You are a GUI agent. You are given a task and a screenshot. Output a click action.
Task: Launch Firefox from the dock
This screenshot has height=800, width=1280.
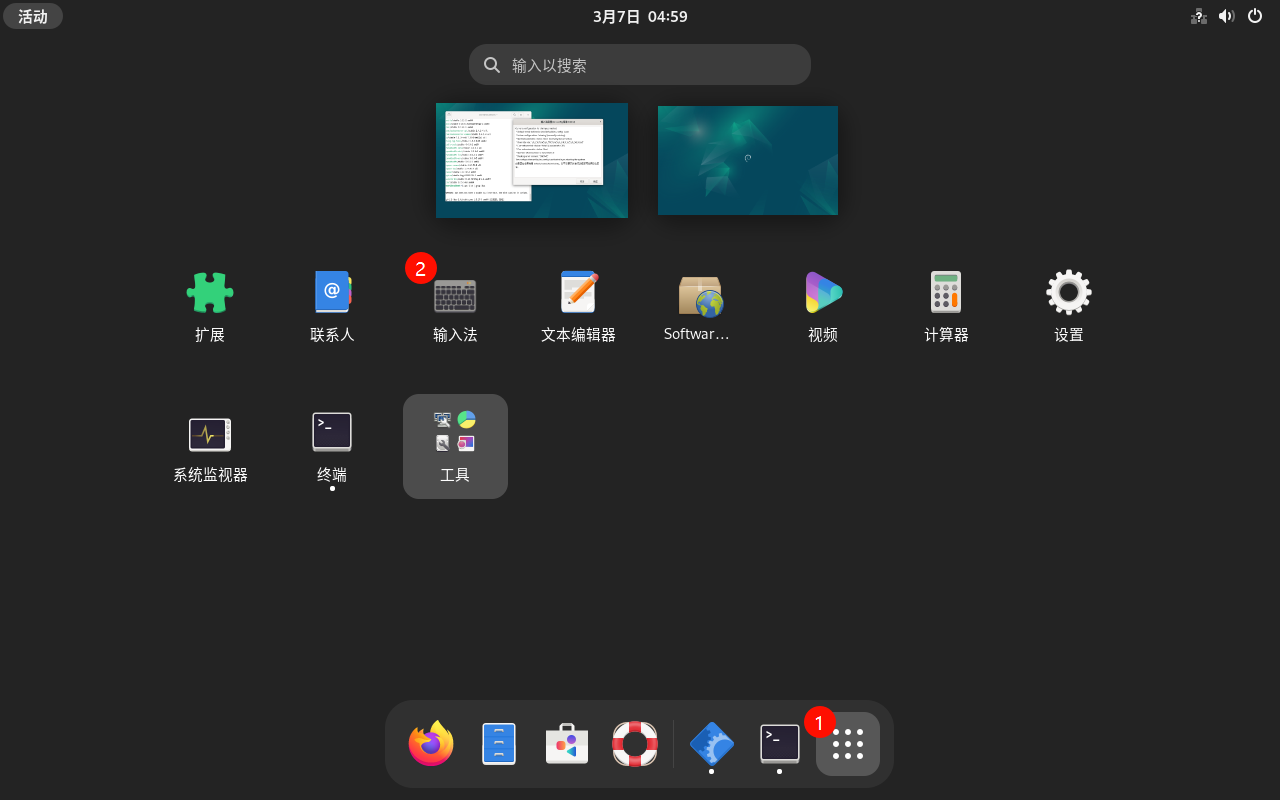pyautogui.click(x=431, y=744)
